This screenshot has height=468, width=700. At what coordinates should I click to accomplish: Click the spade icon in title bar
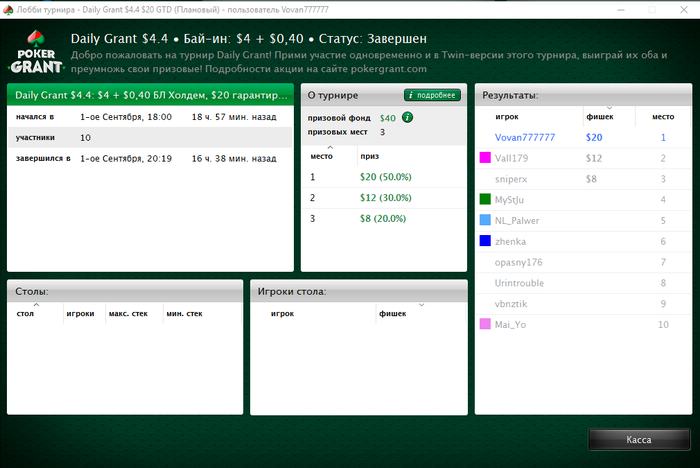point(8,9)
